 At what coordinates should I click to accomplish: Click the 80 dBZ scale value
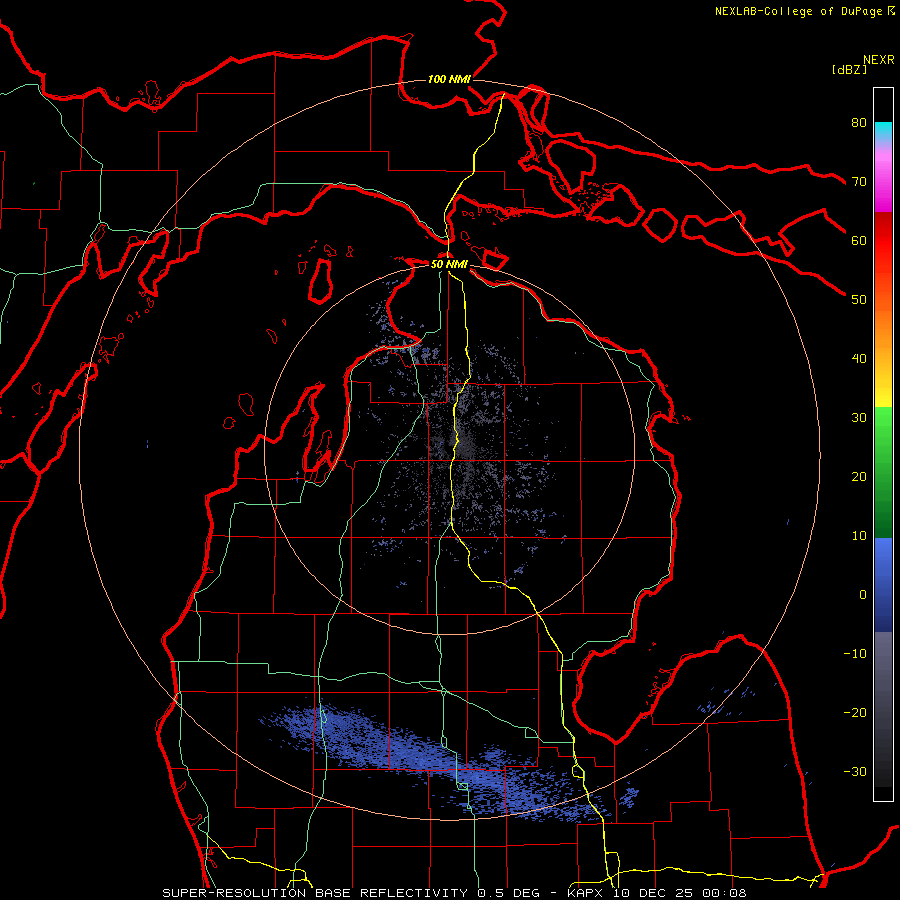(x=859, y=122)
